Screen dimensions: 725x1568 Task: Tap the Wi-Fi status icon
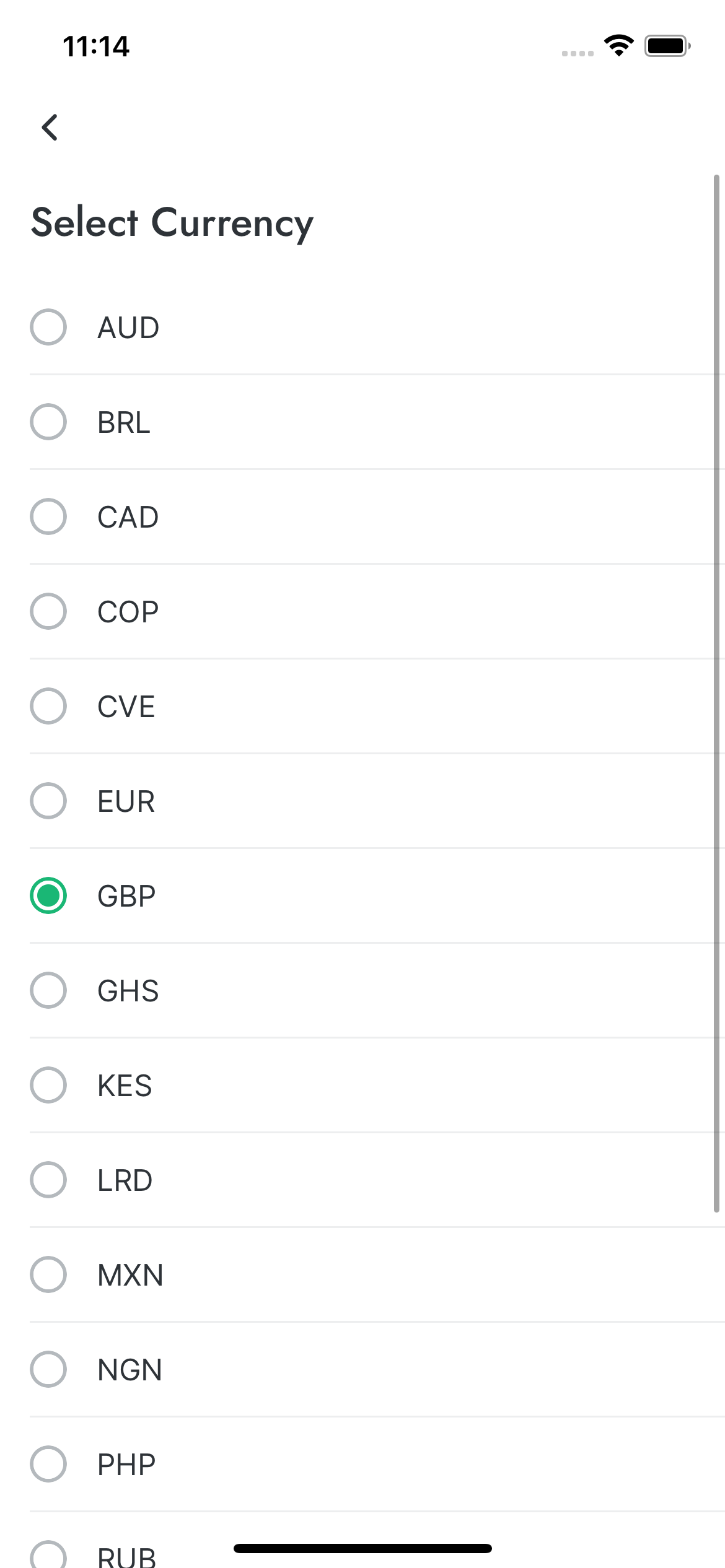(618, 45)
